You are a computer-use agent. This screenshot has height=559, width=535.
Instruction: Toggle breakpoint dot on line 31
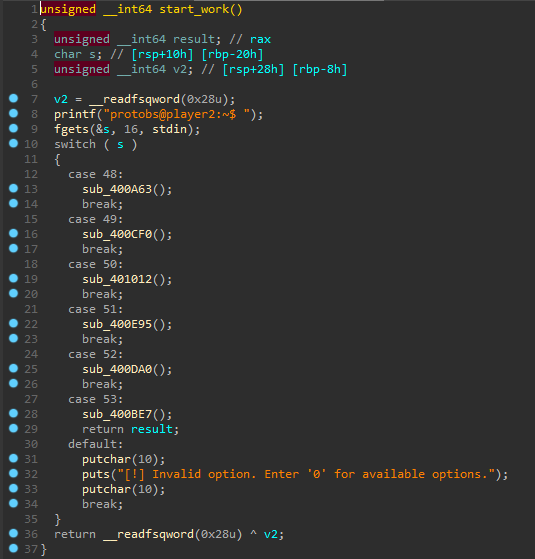coord(14,458)
